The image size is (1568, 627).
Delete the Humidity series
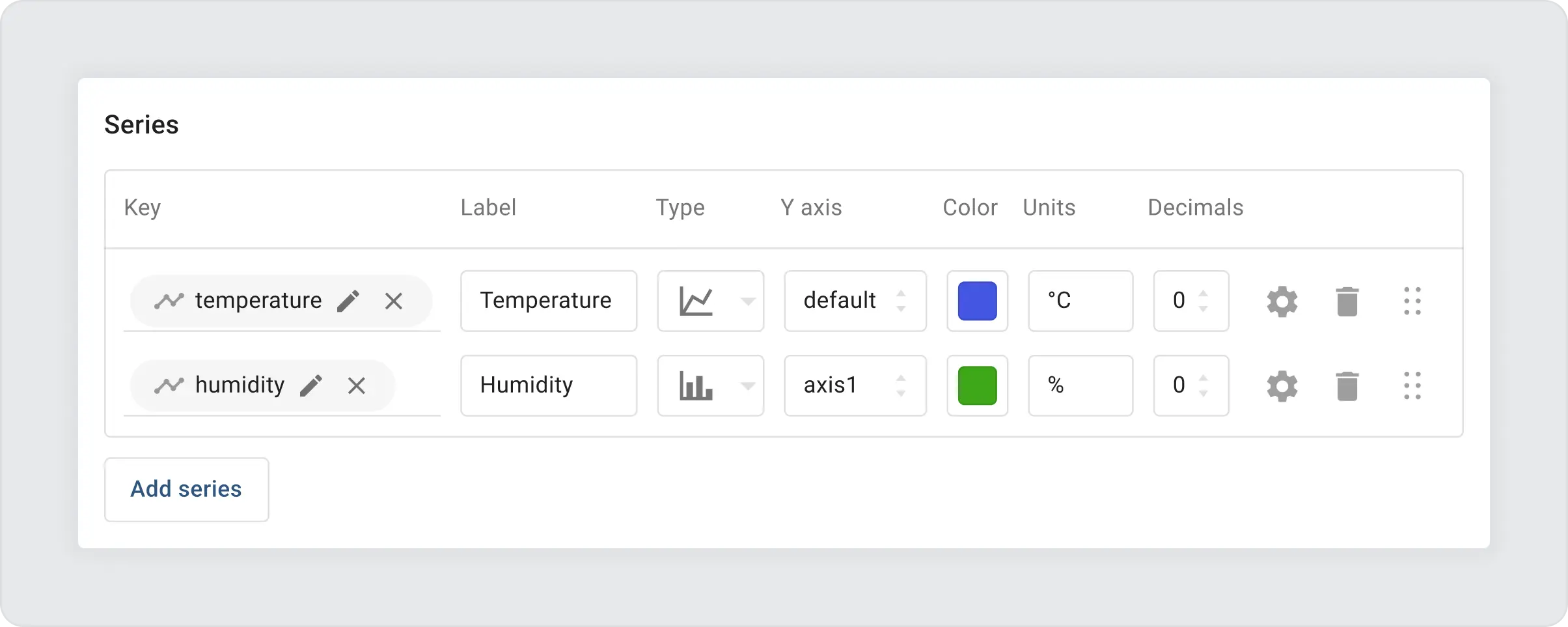point(1346,385)
